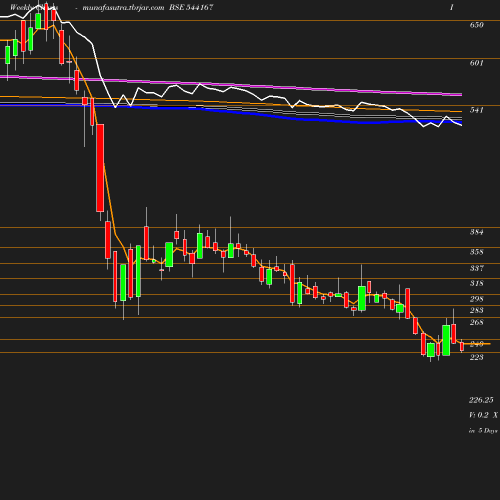Click the 384 price level label
This screenshot has width=500, height=500.
[x=476, y=232]
